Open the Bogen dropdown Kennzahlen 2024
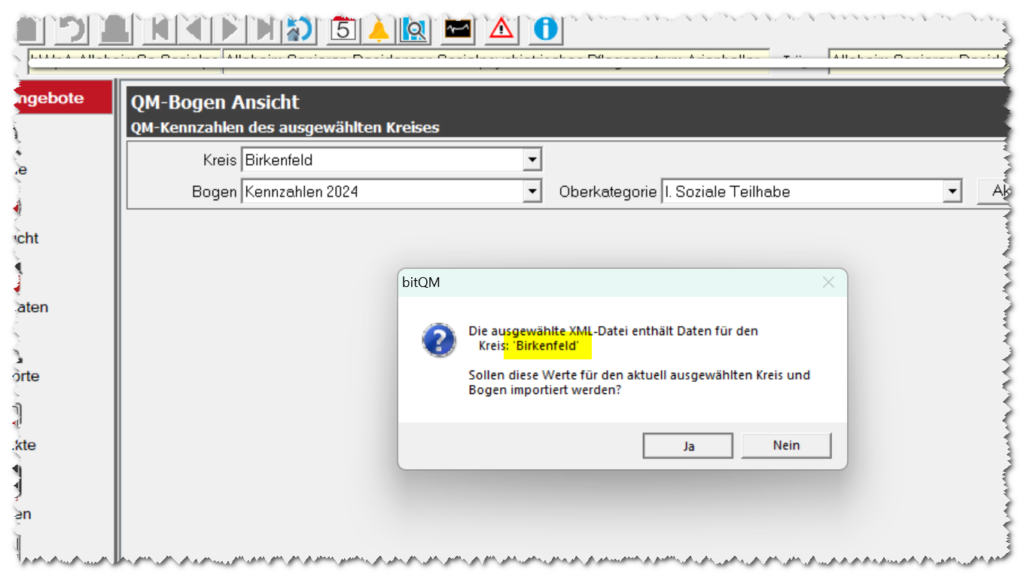Viewport: 1024px width, 577px height. [532, 191]
